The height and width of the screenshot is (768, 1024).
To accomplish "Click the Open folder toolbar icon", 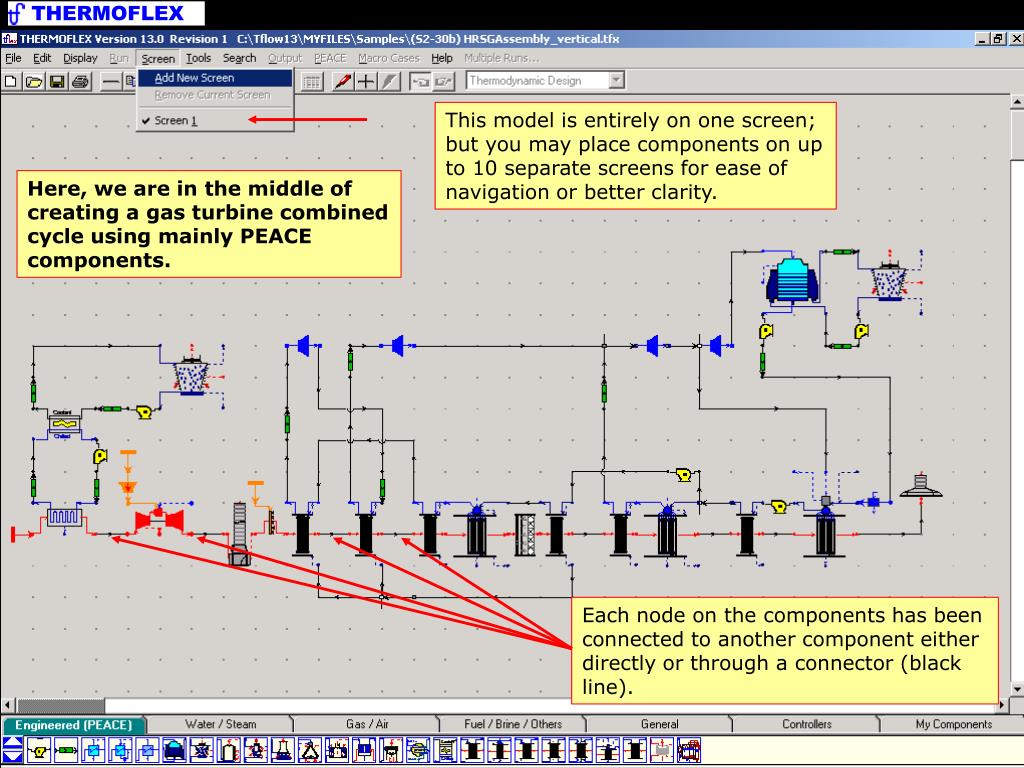I will (x=34, y=82).
